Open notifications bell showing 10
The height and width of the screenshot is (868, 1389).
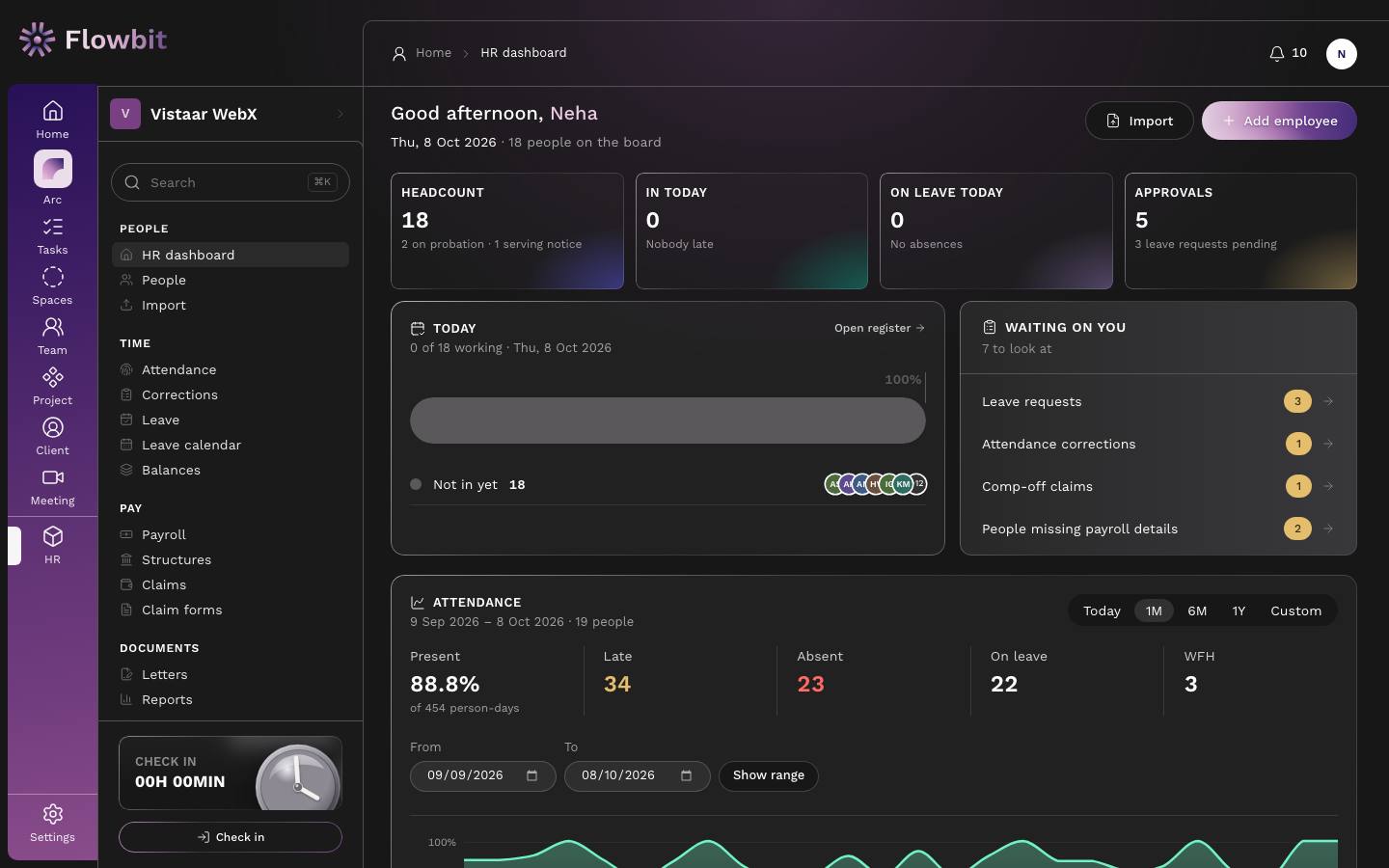[x=1288, y=53]
